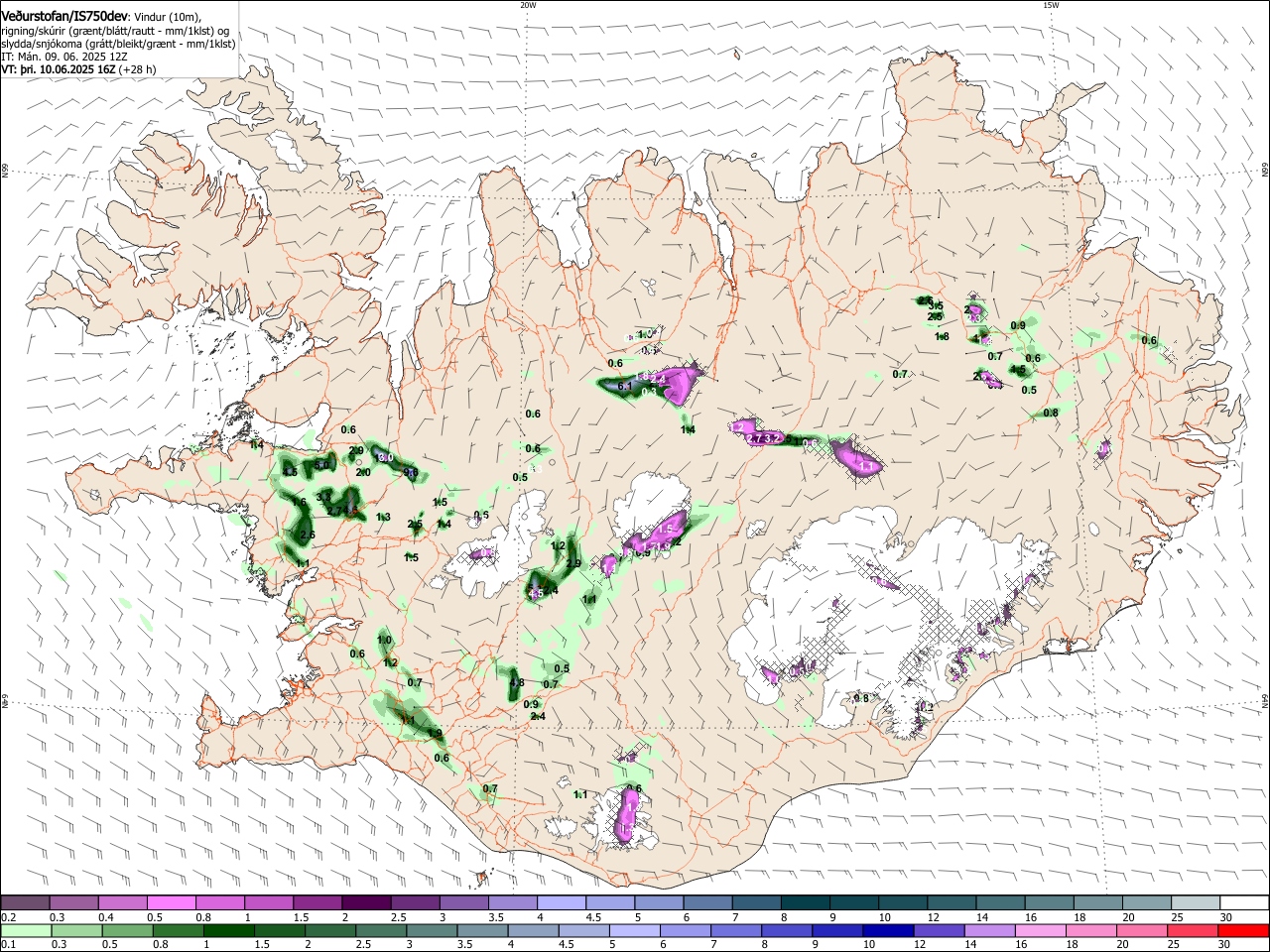Click the white swatch ending the top legend

pyautogui.click(x=1245, y=903)
